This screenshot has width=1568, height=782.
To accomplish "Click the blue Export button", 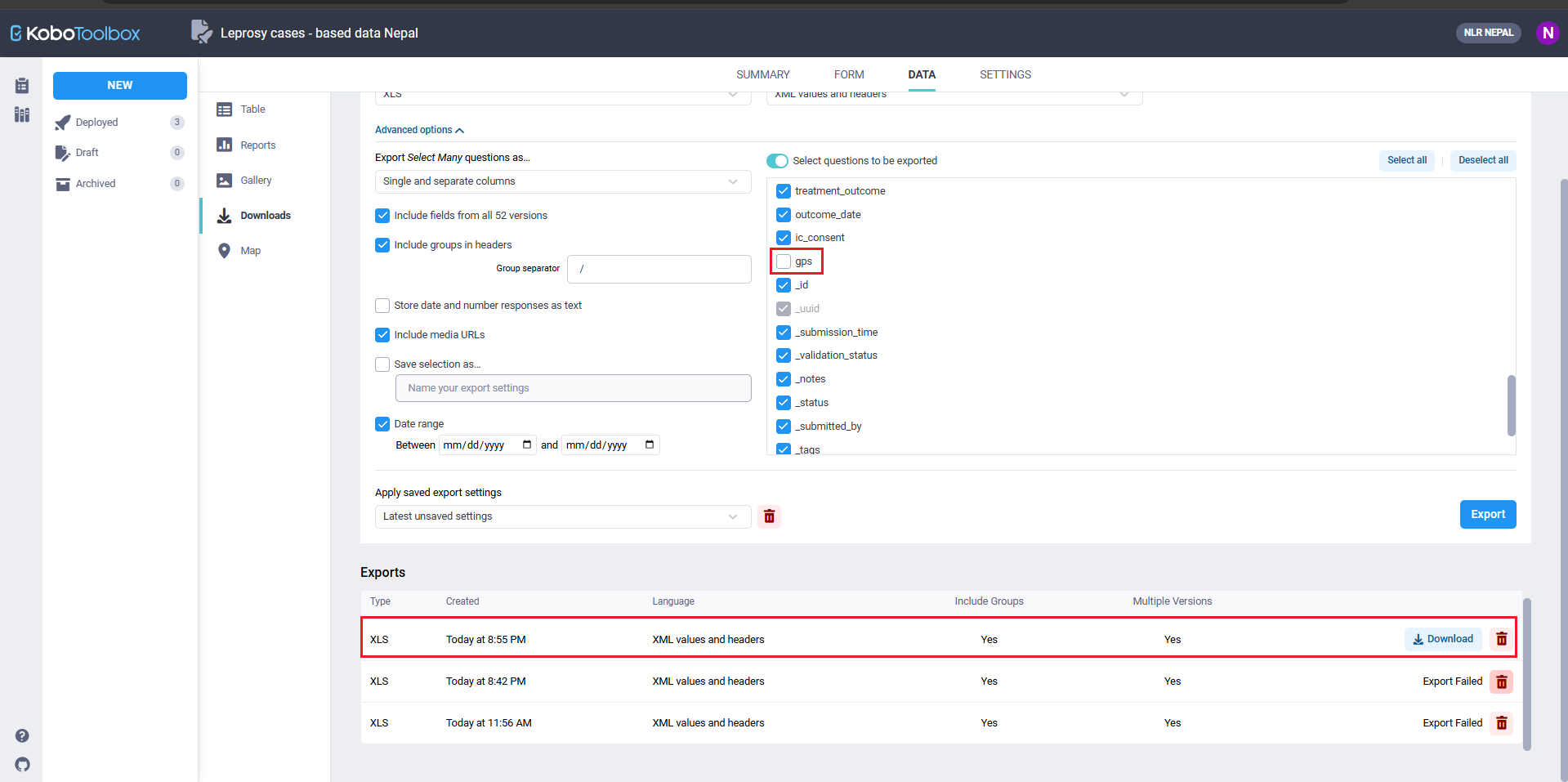I will (1487, 514).
